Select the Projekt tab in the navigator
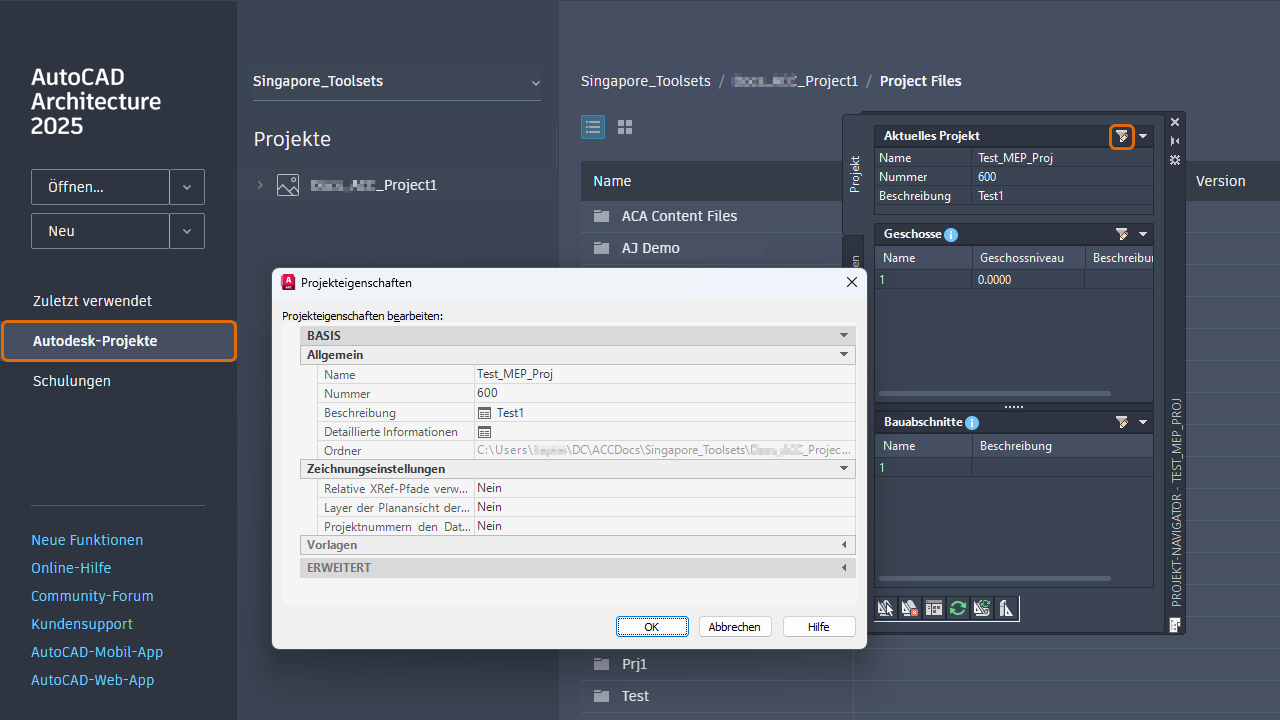The image size is (1280, 720). tap(855, 174)
